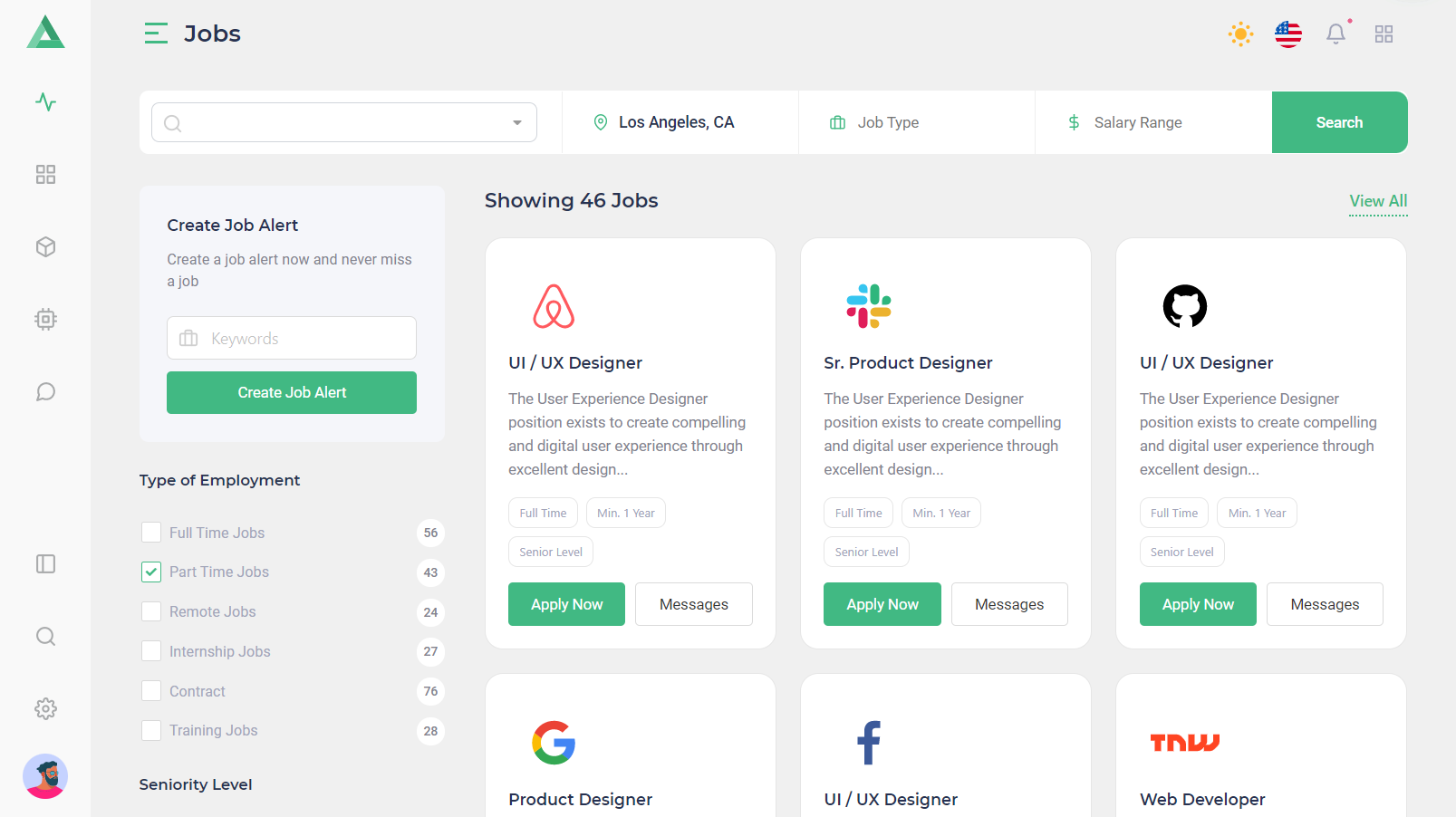Focus the main job search input

pyautogui.click(x=344, y=122)
